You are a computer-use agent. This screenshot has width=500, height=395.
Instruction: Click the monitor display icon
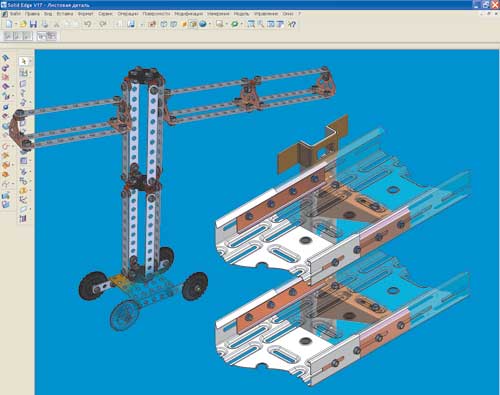219,24
